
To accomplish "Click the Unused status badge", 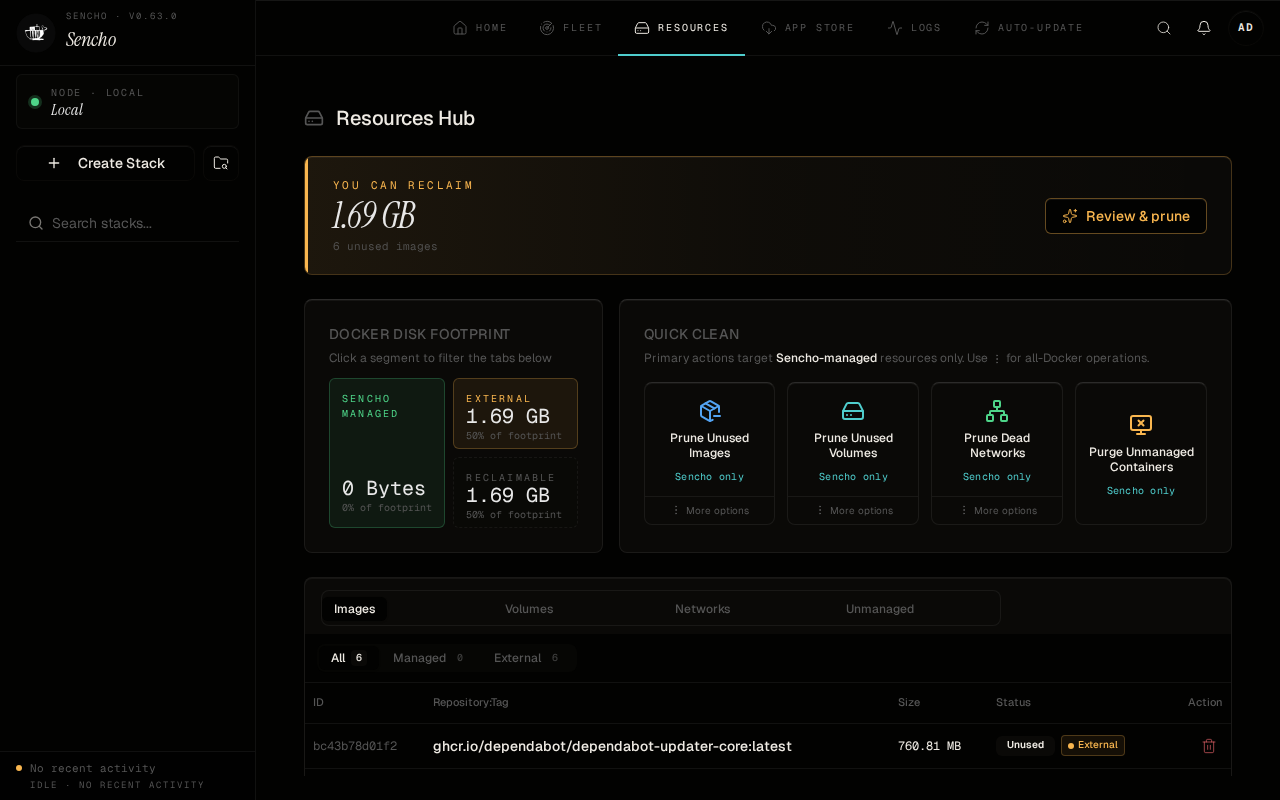I will pos(1025,745).
